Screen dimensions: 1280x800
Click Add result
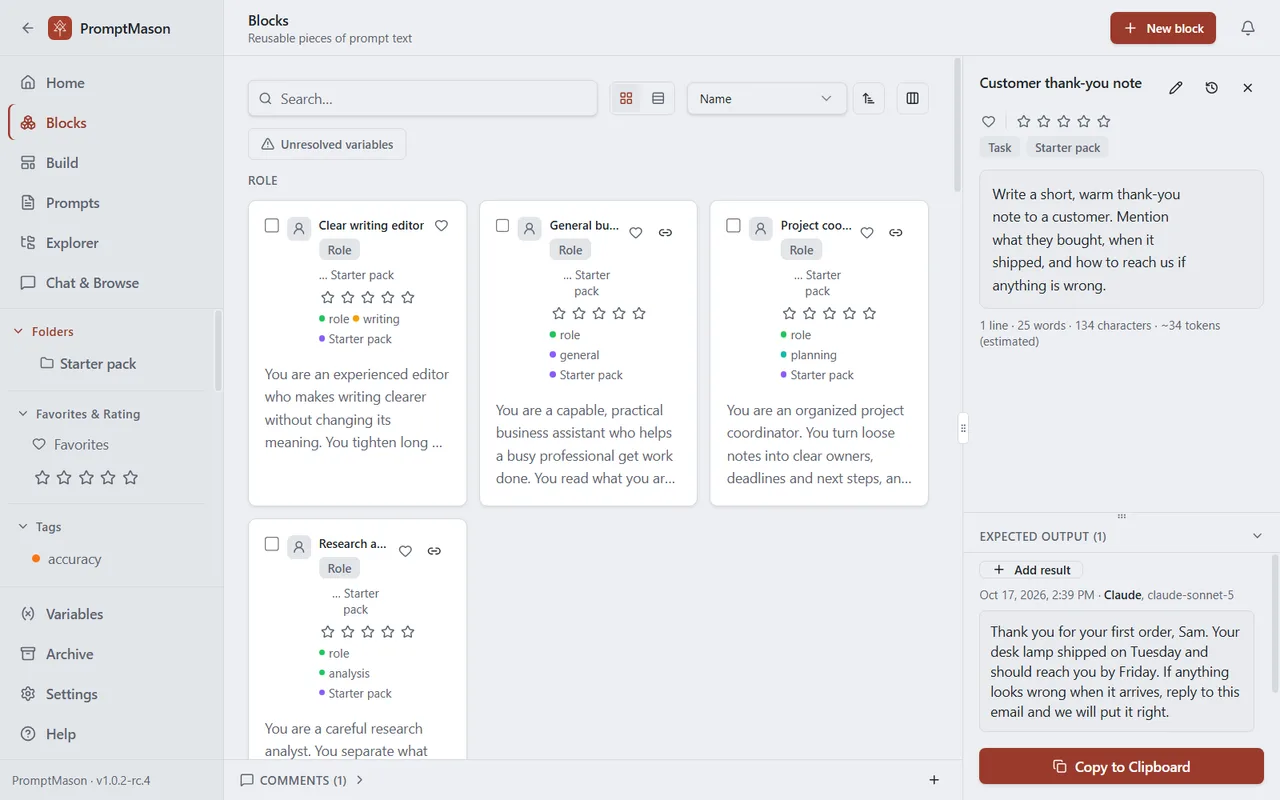pos(1031,570)
